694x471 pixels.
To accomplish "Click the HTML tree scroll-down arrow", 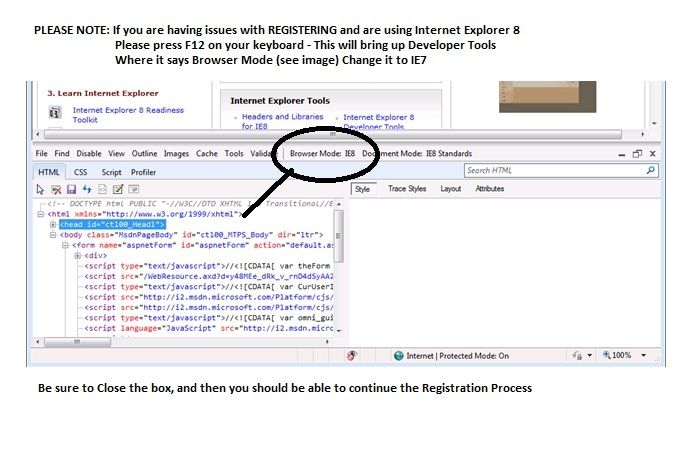I will coord(339,331).
